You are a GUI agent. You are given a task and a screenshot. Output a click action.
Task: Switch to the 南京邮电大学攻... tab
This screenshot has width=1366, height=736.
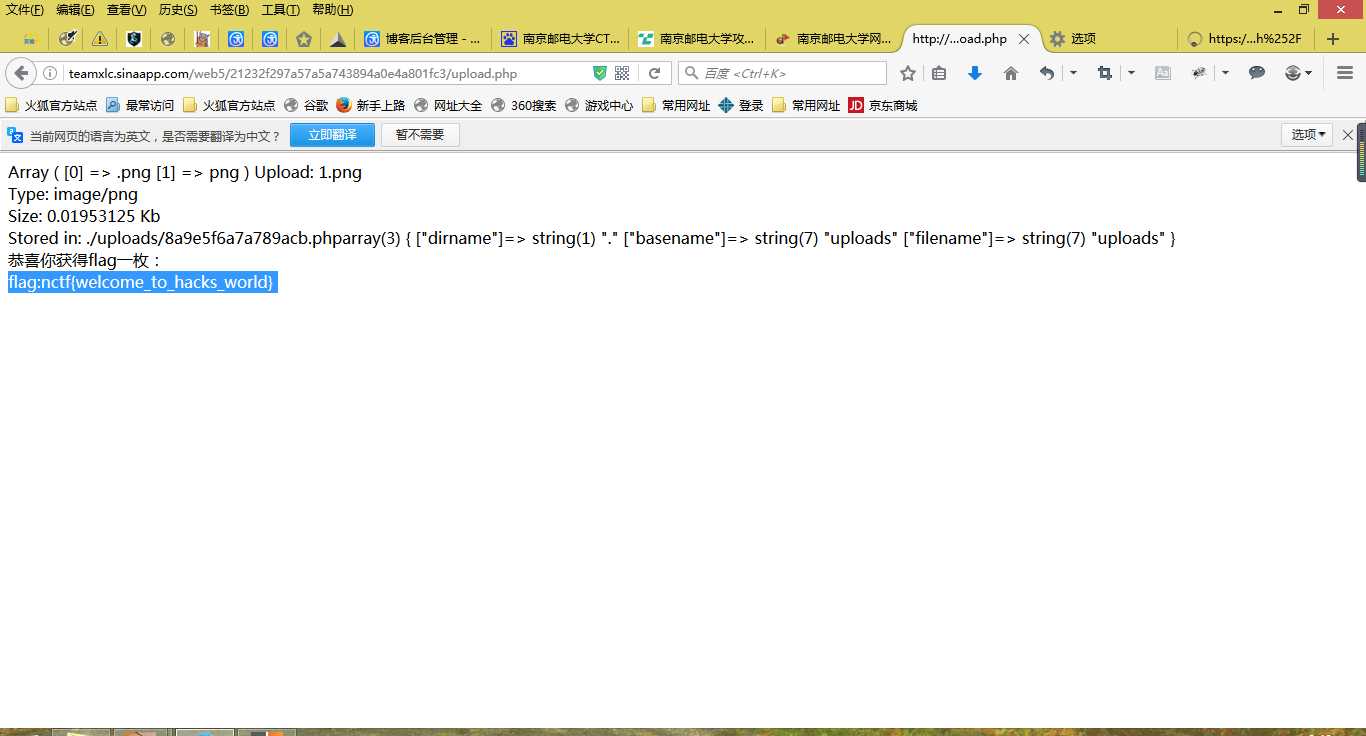click(697, 39)
